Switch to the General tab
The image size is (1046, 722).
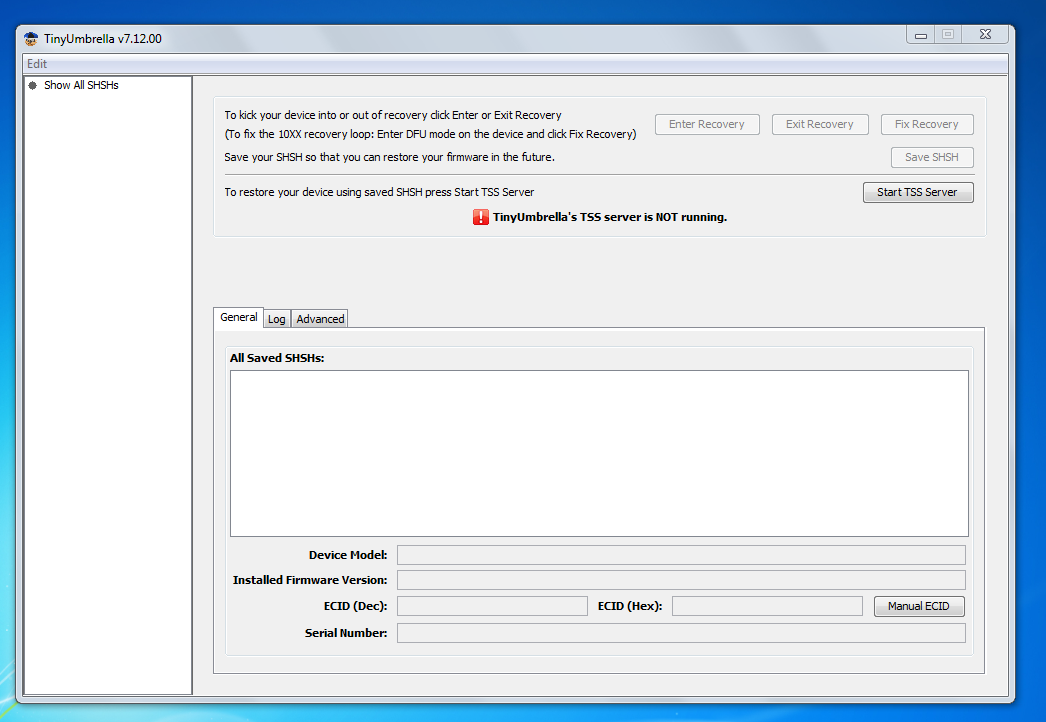pos(238,318)
